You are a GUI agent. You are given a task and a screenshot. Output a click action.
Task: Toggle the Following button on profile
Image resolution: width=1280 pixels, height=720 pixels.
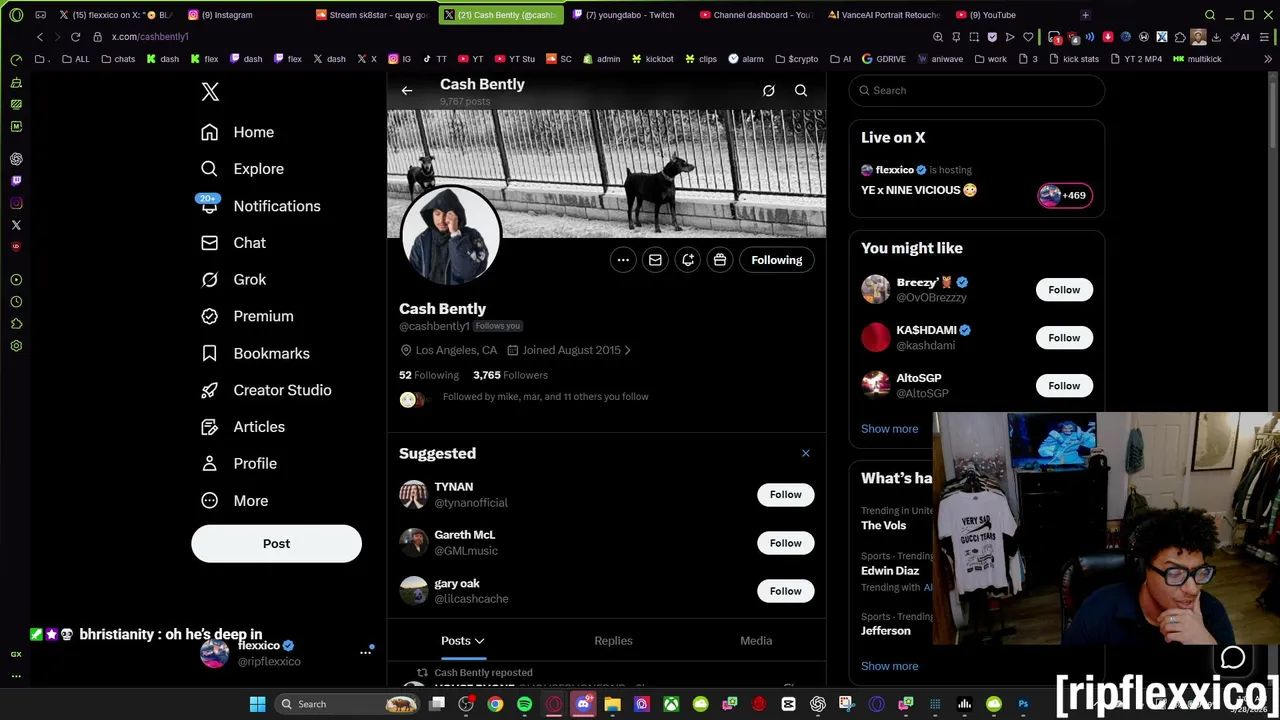(777, 260)
